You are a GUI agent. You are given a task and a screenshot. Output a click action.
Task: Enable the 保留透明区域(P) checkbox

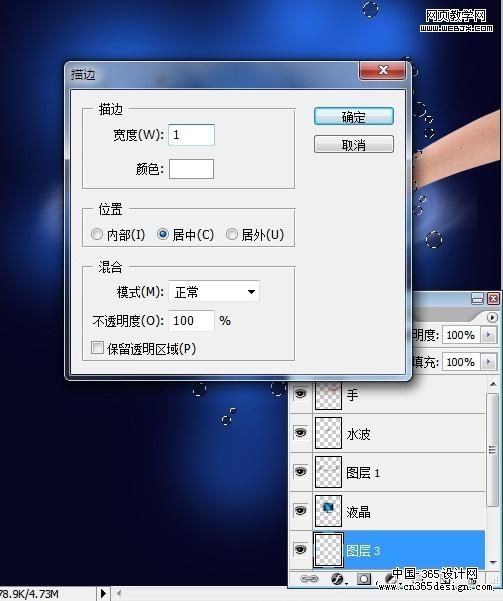coord(97,348)
